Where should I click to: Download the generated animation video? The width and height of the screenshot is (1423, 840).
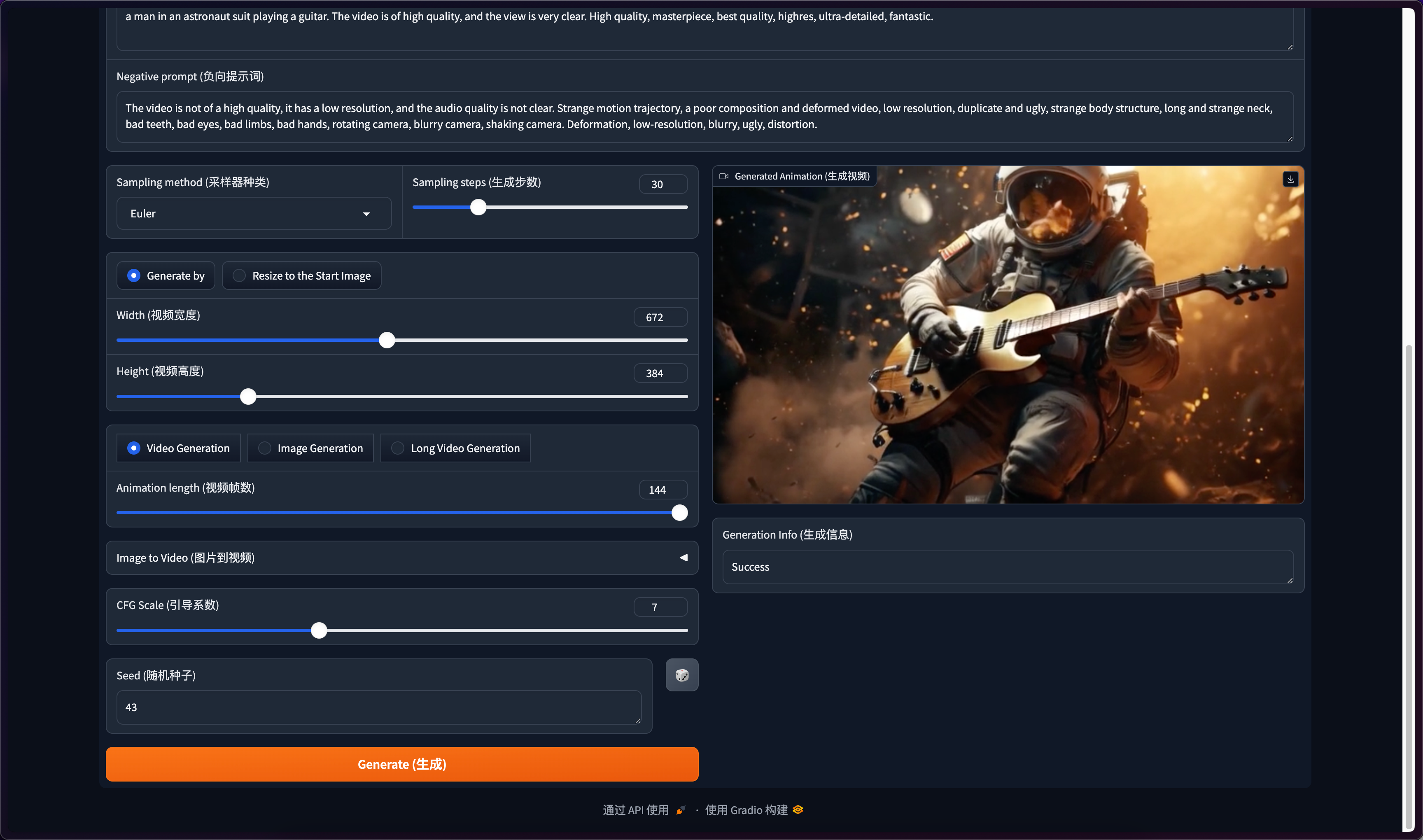[1290, 179]
